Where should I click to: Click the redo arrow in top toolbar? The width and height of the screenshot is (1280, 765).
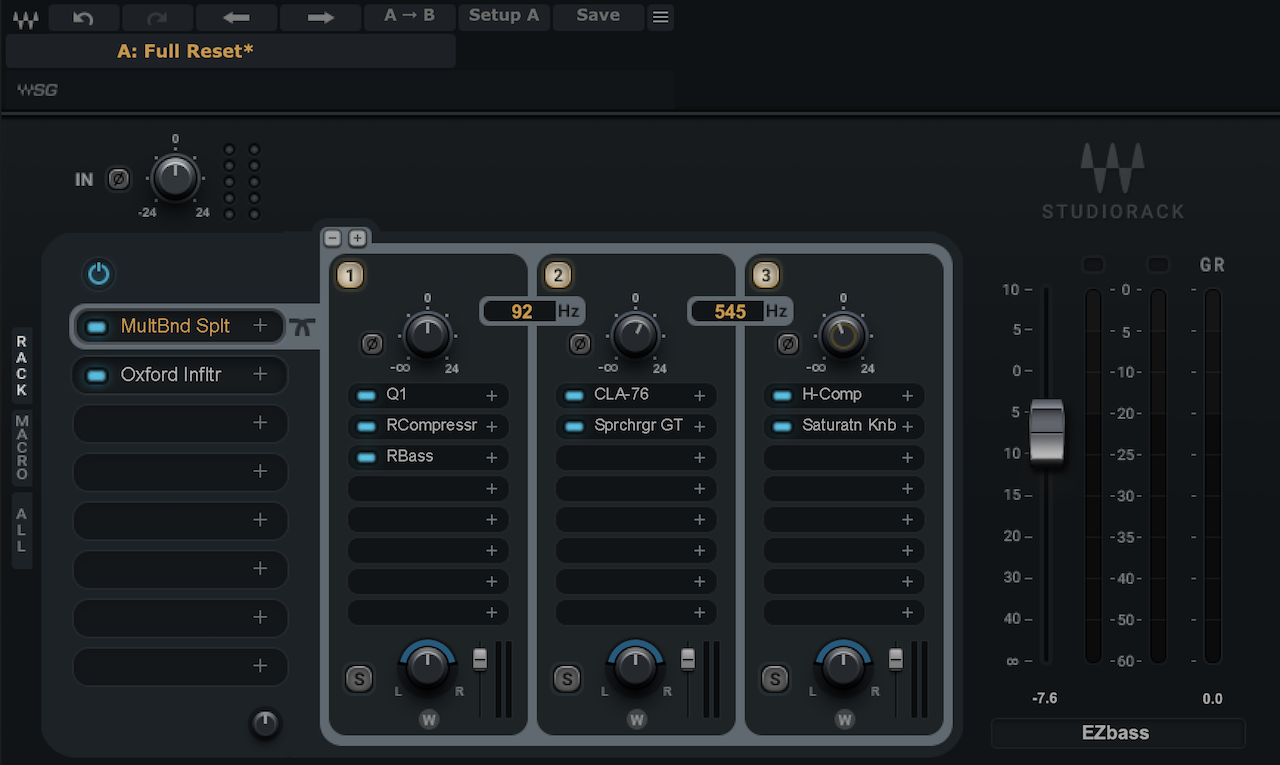tap(157, 17)
